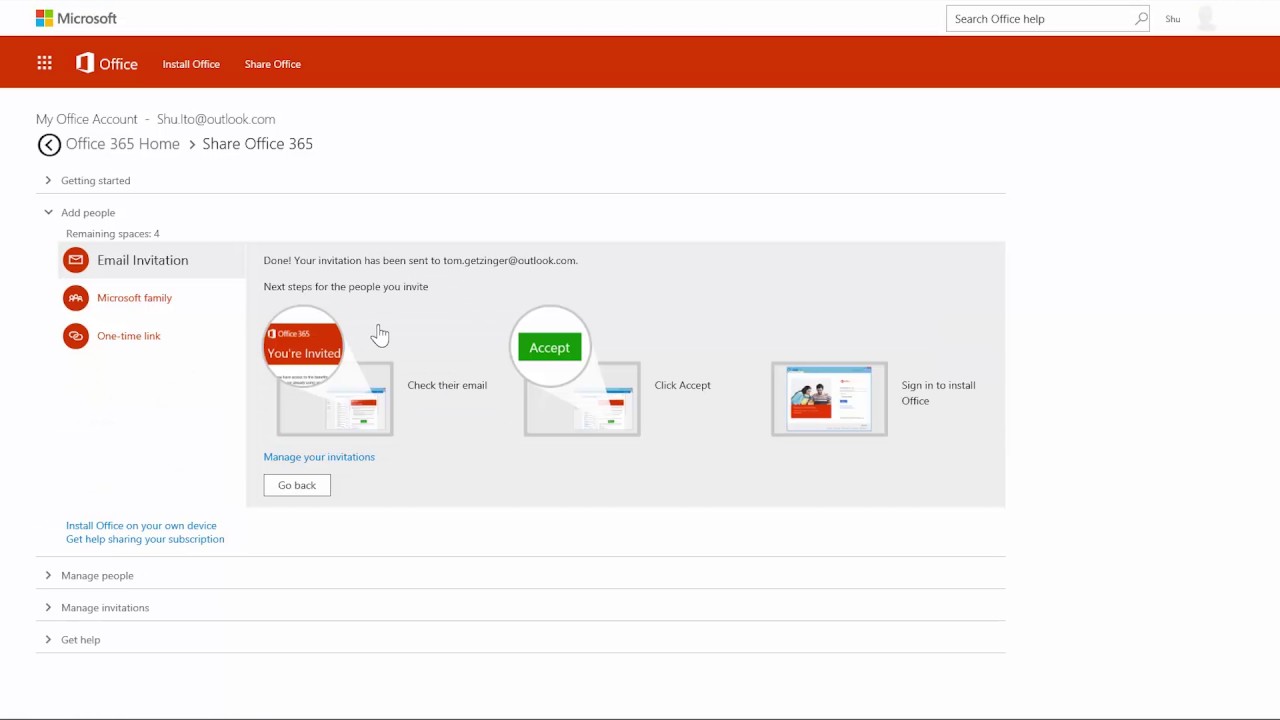
Task: Open Get help sharing your subscription link
Action: (x=145, y=539)
